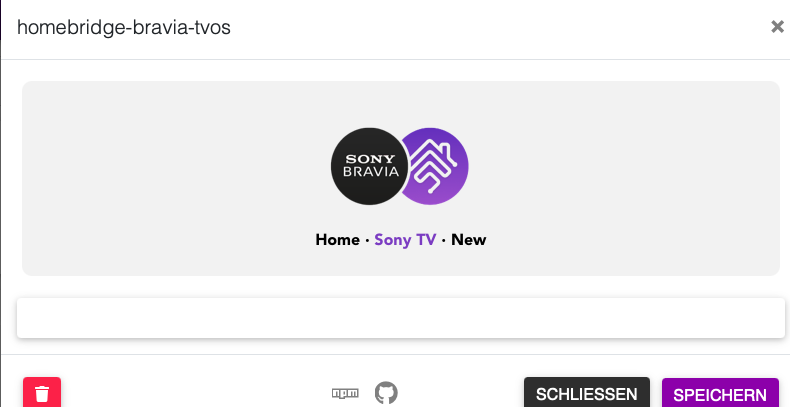Click the SCHLIESSEN button

587,393
